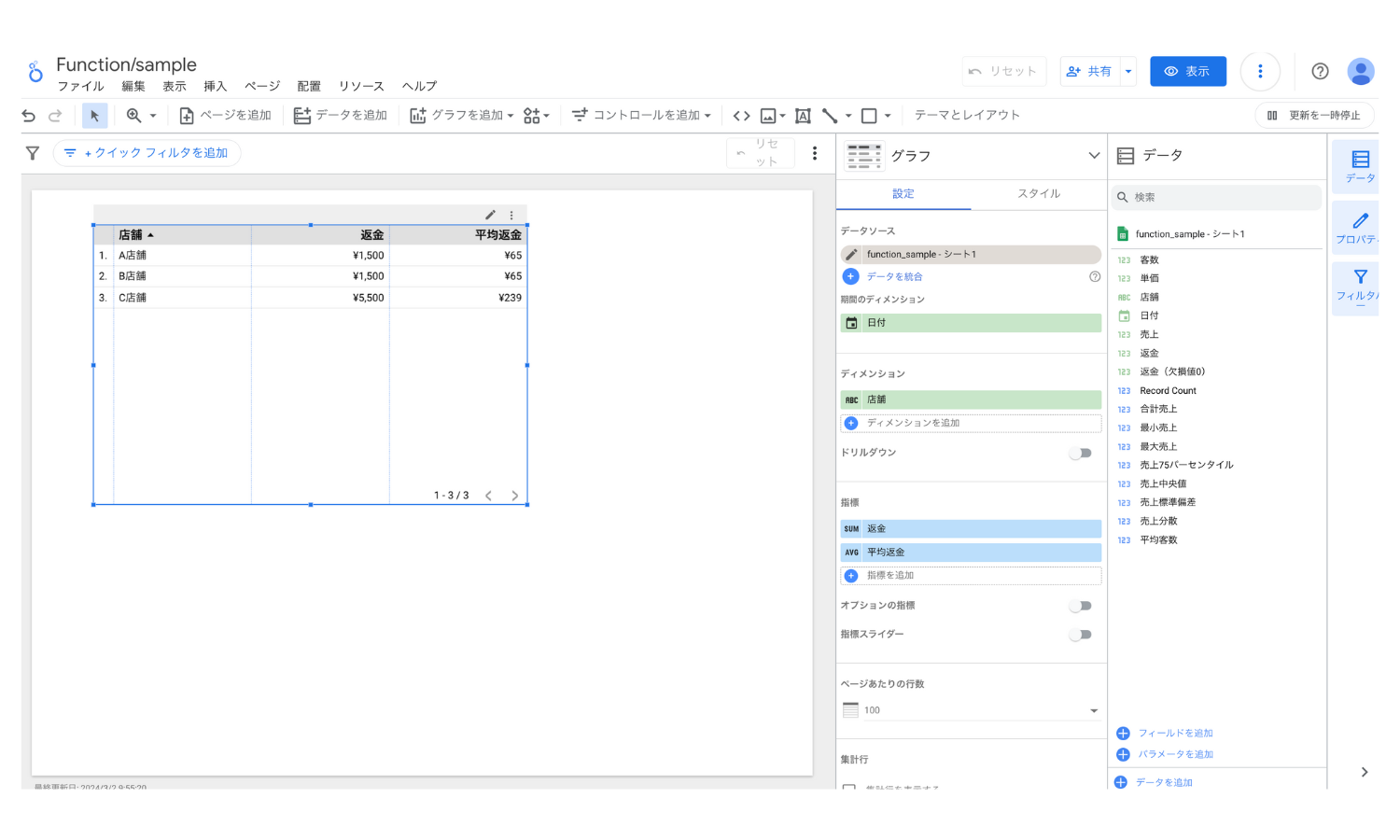
Task: Click the redo arrow icon
Action: (x=55, y=116)
